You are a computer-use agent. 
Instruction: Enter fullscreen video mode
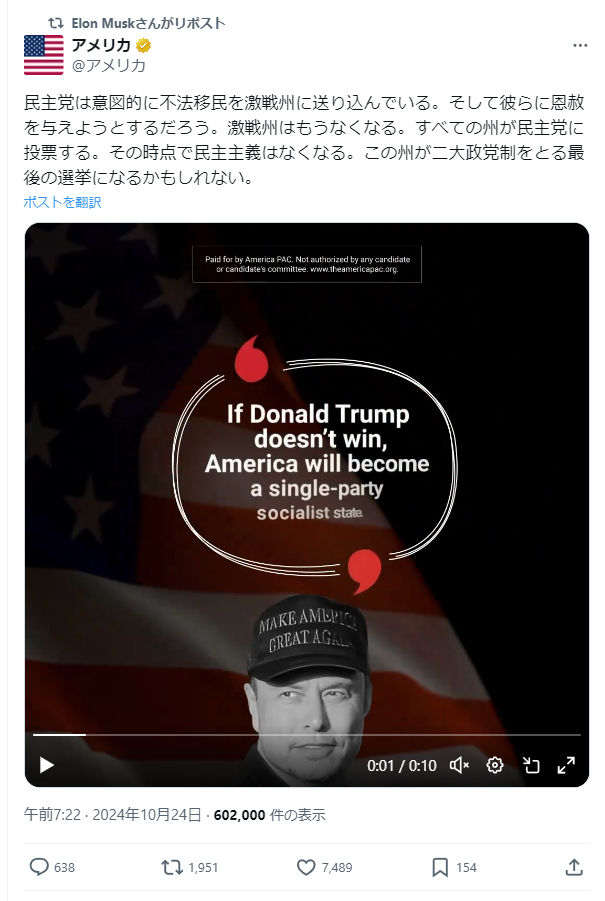[x=567, y=765]
